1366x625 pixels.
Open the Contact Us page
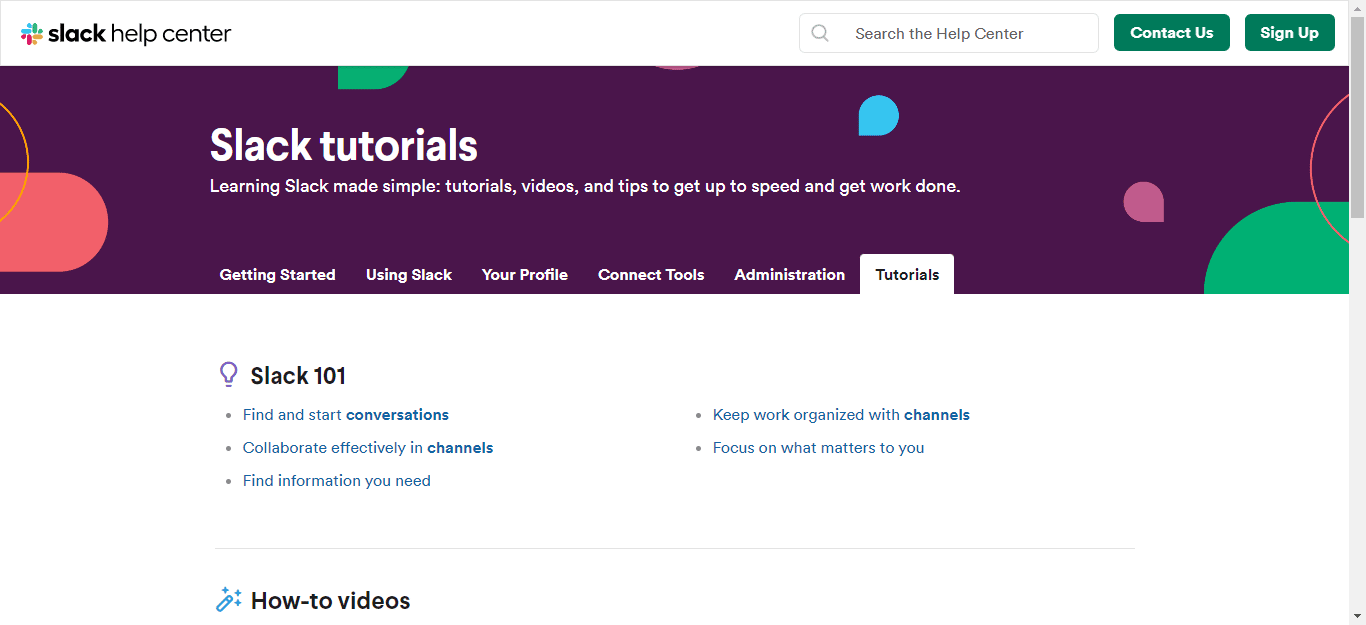coord(1171,33)
